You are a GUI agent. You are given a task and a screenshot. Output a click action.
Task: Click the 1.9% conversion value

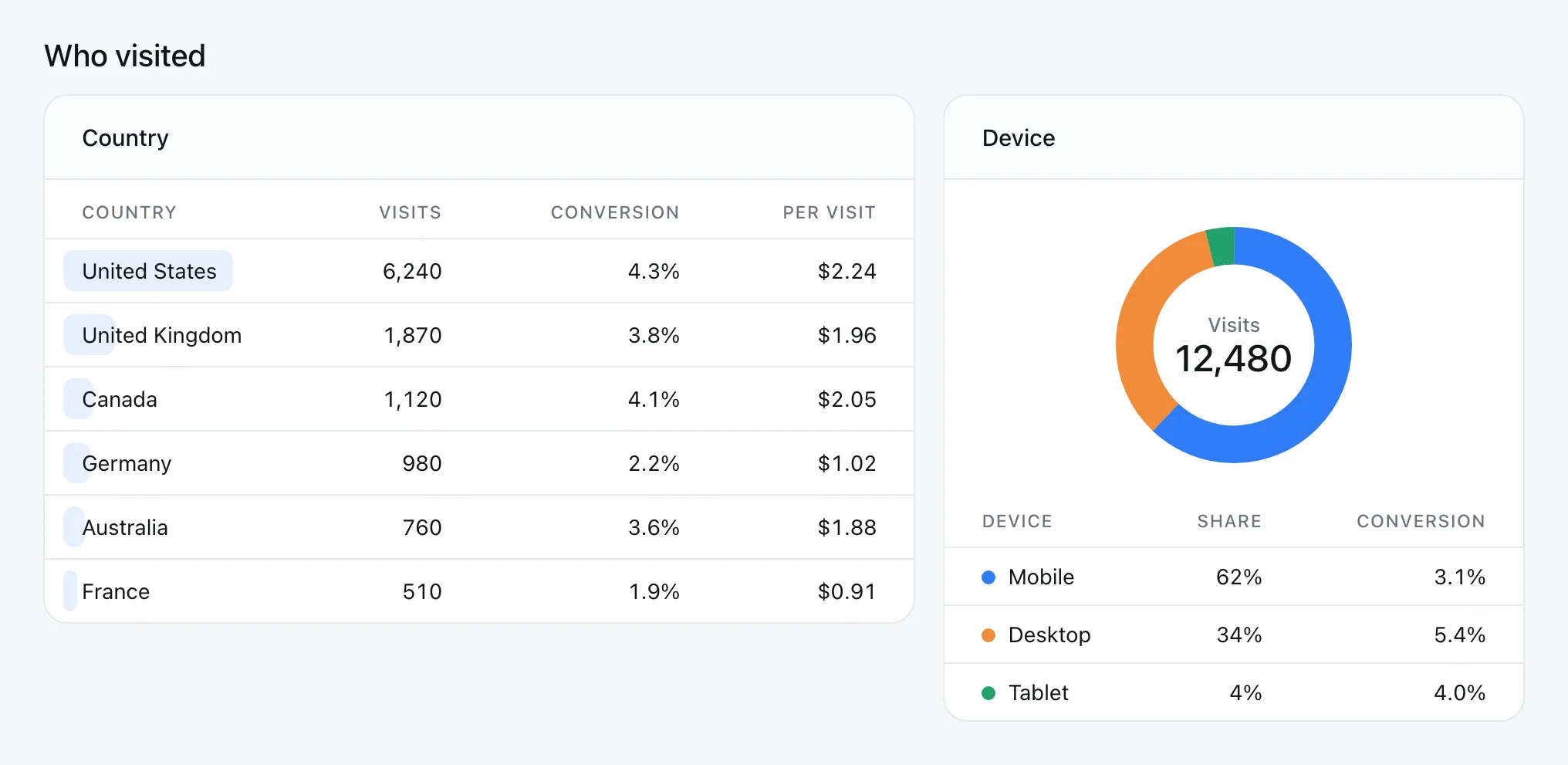pyautogui.click(x=654, y=591)
